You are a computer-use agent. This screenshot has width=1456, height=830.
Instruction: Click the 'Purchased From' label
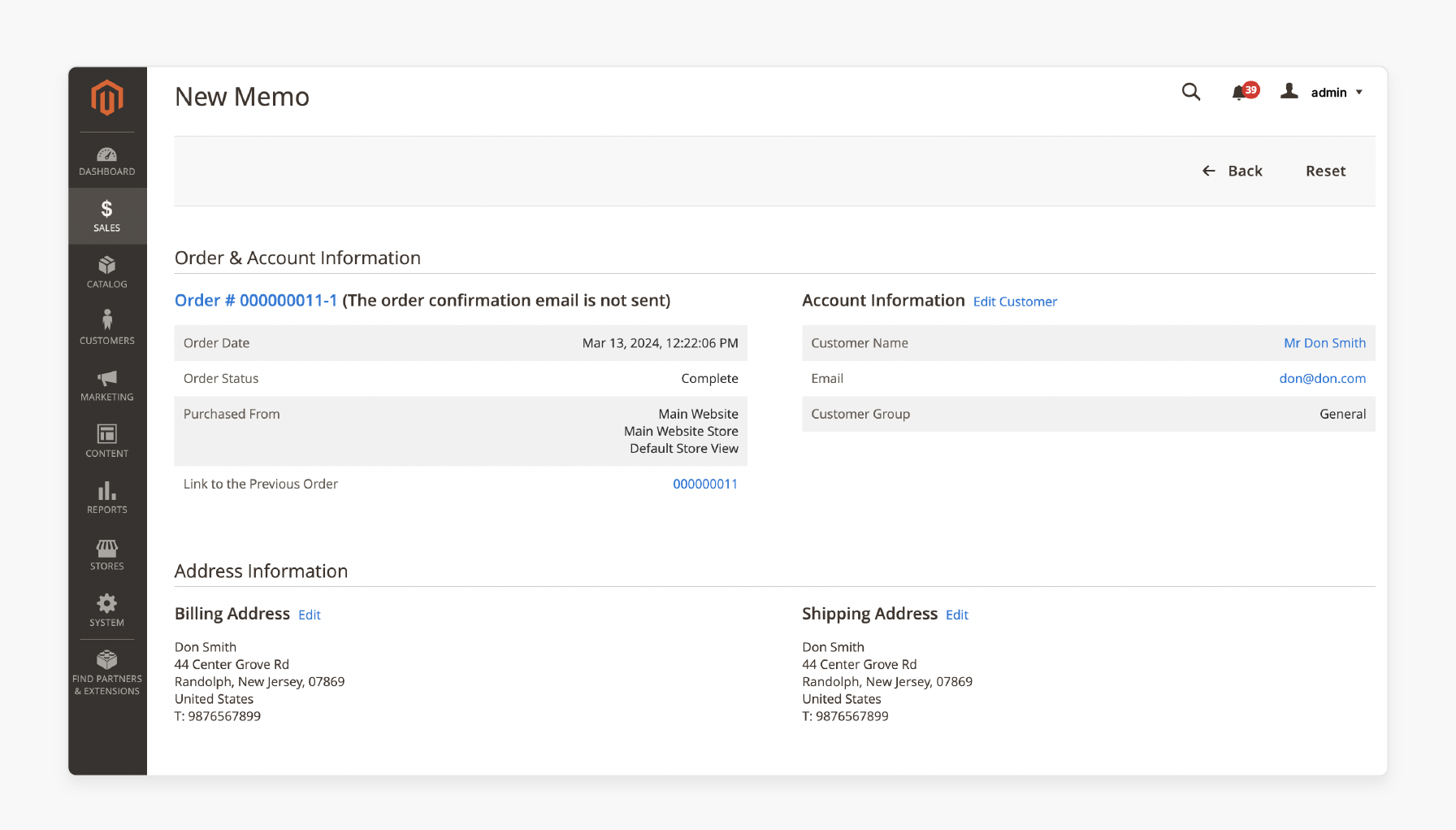232,414
